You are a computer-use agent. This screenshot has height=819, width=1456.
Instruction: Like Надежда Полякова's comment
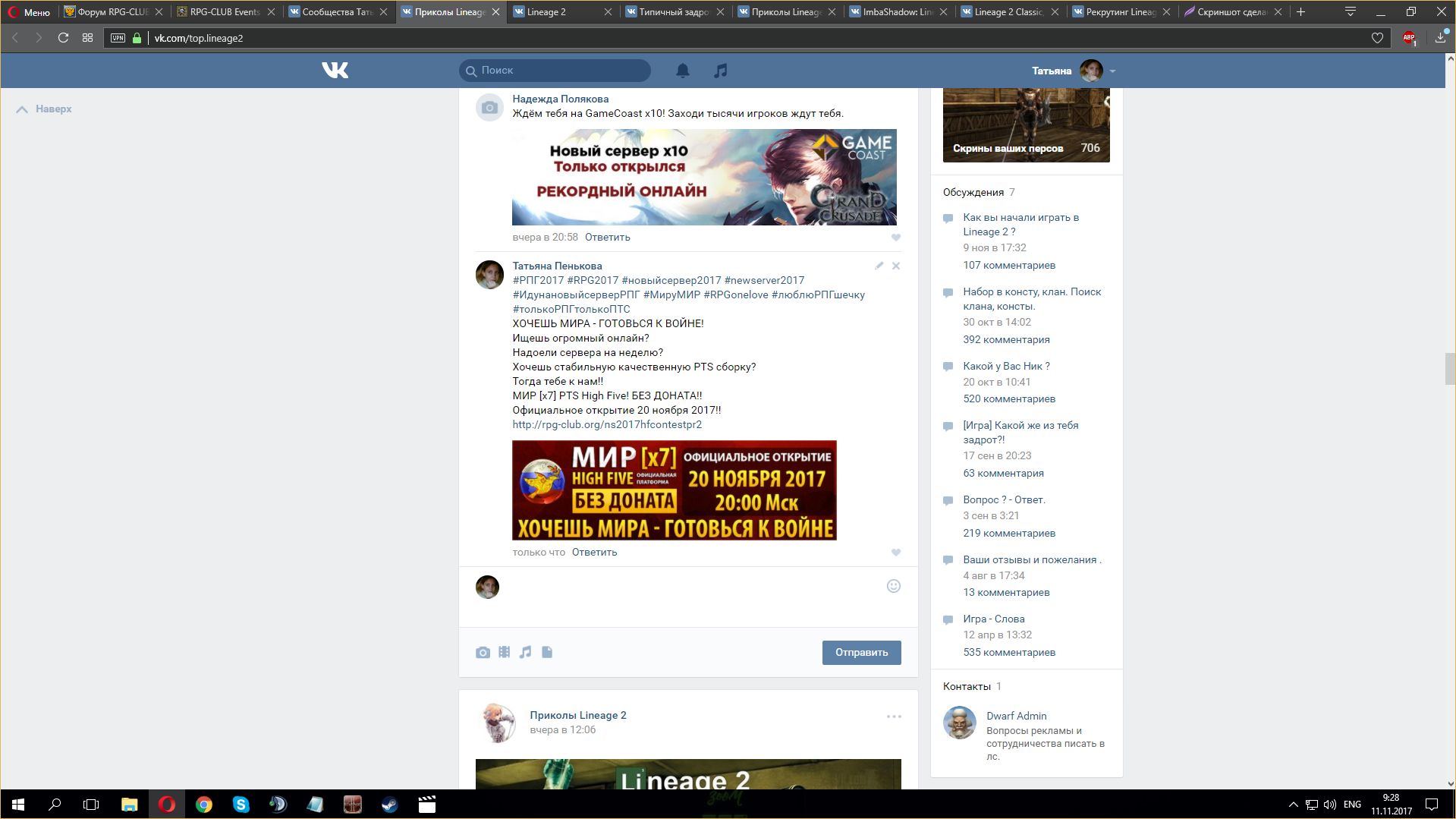click(x=896, y=238)
